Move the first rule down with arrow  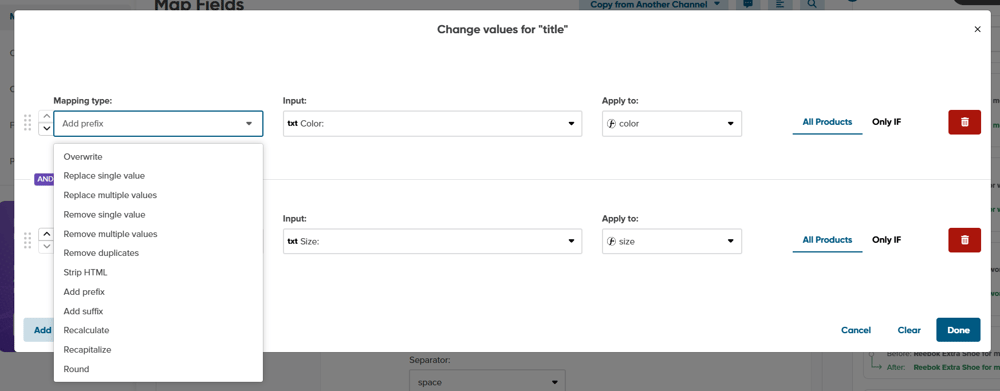46,129
